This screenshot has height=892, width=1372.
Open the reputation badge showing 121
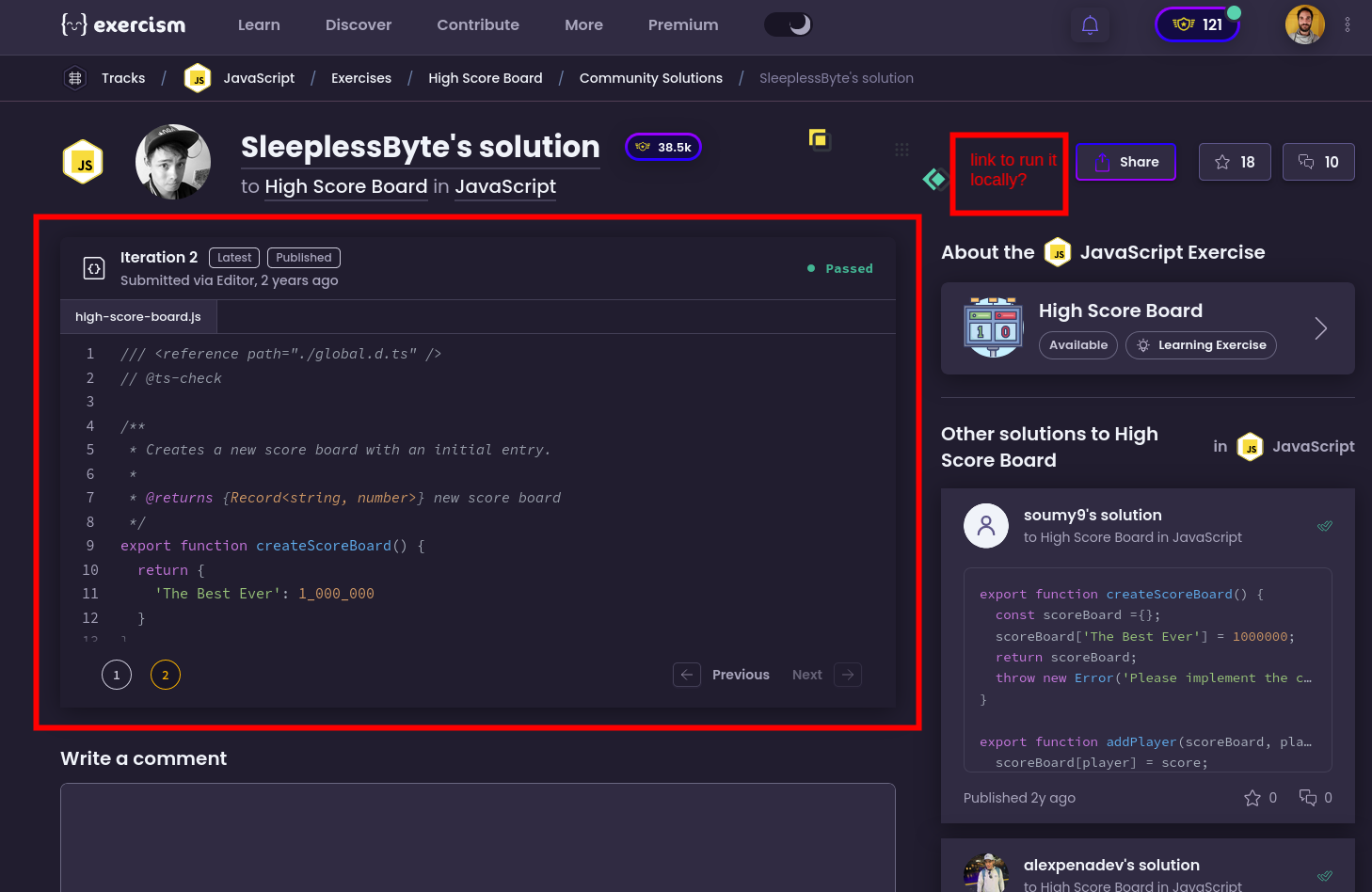click(x=1198, y=24)
